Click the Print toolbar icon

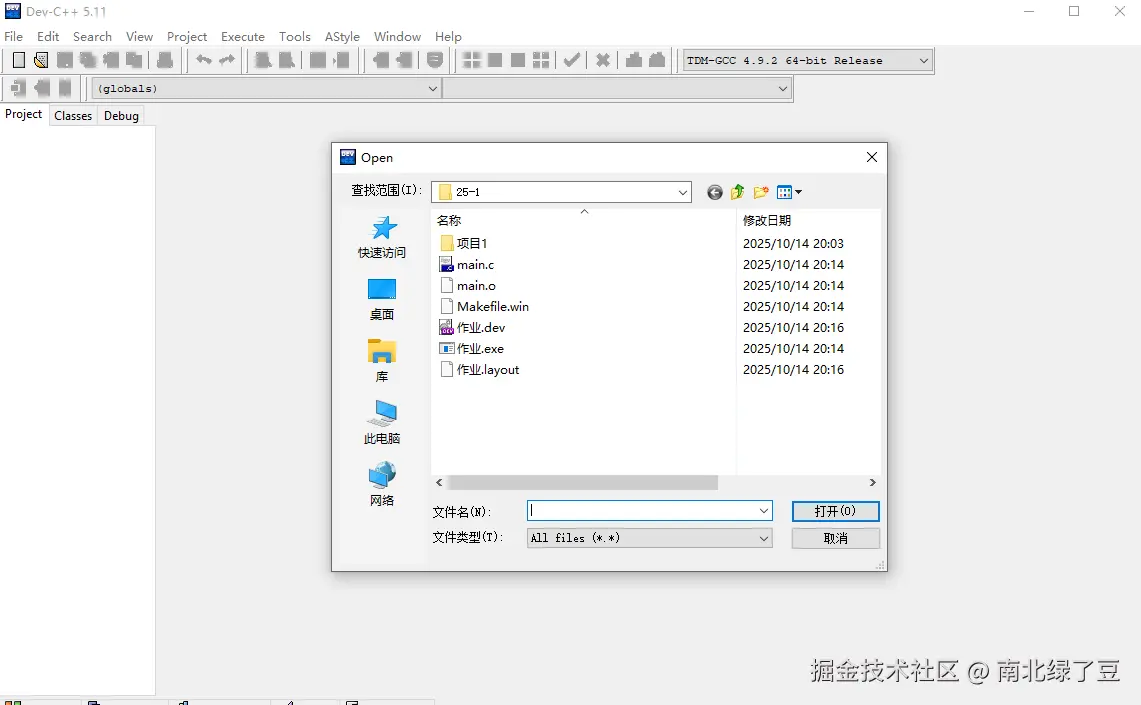tap(165, 60)
